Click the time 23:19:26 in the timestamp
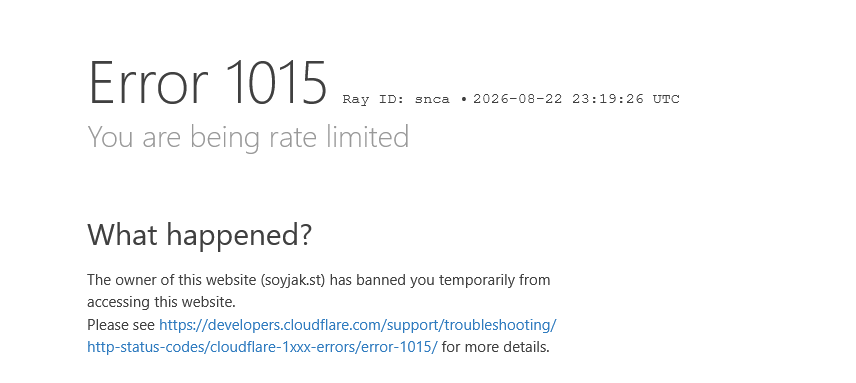 click(x=608, y=99)
